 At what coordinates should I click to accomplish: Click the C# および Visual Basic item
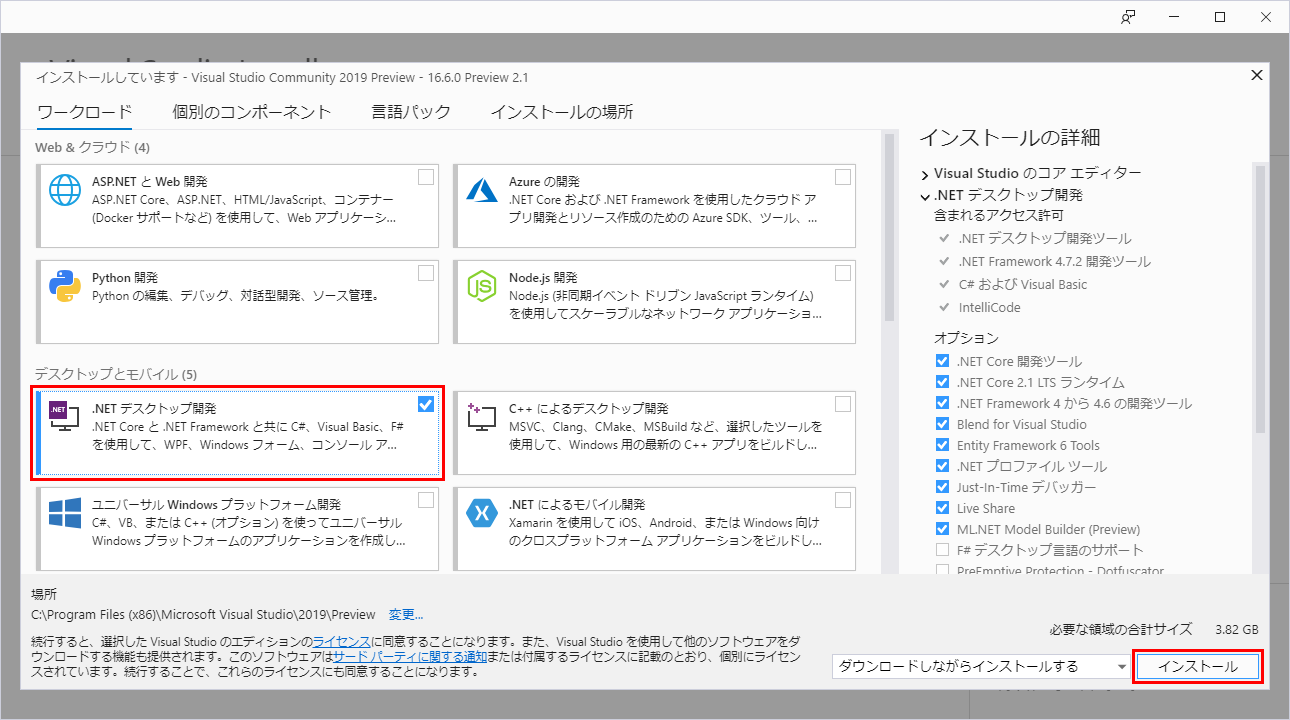[1022, 285]
